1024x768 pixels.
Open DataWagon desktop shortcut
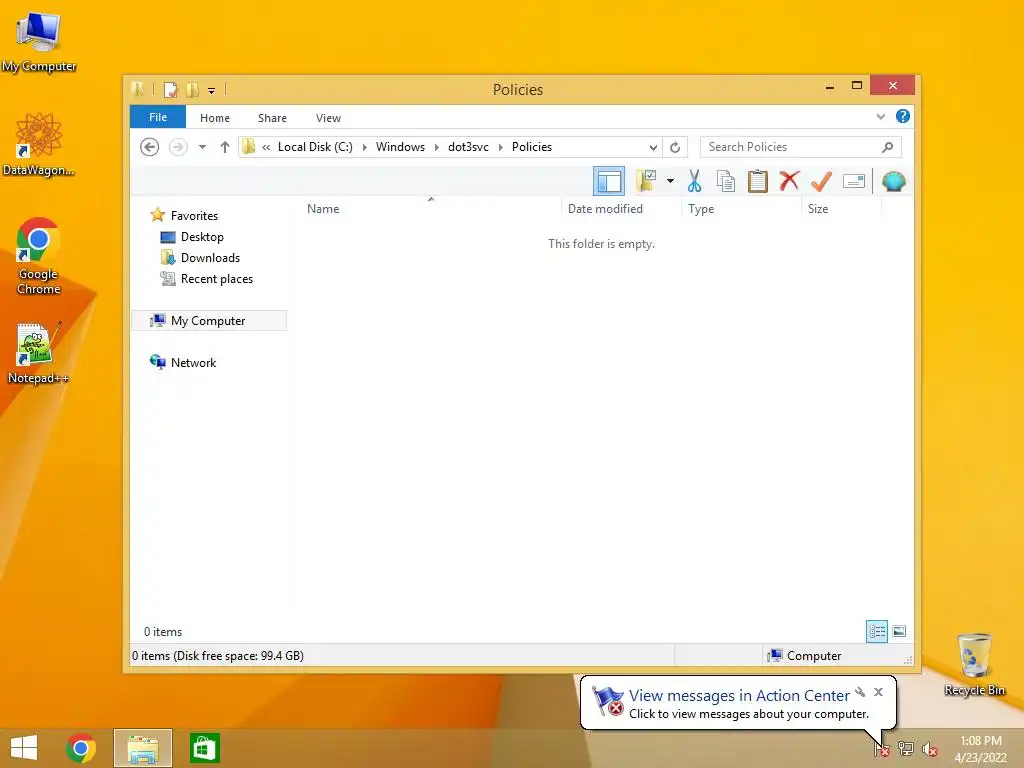coord(39,144)
